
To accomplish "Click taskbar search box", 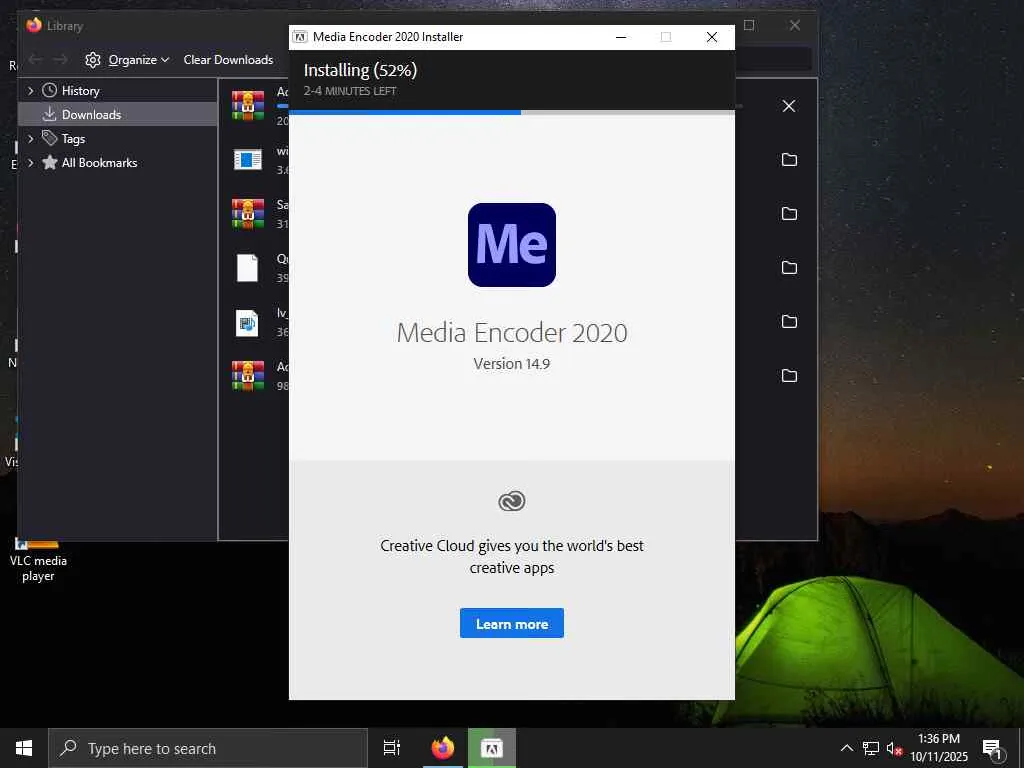I will point(208,748).
